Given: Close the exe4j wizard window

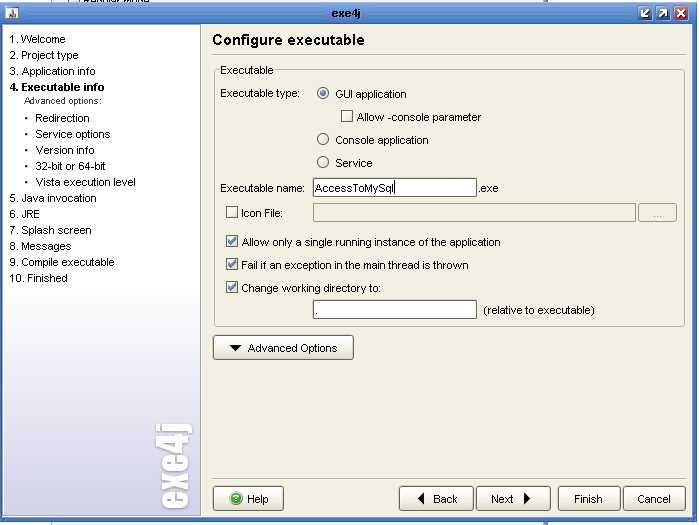Looking at the screenshot, I should click(681, 13).
